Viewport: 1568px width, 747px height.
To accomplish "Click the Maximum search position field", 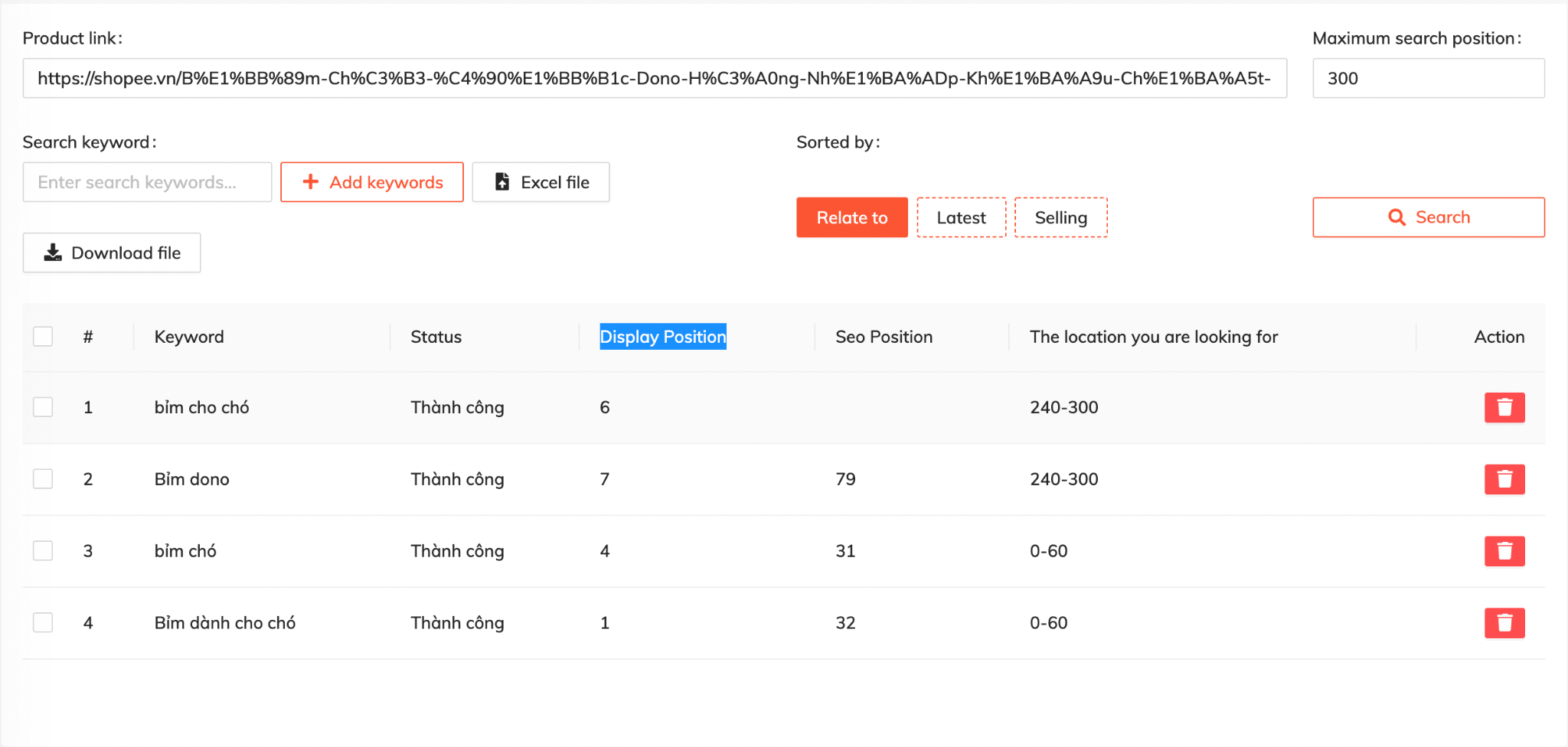I will (1428, 78).
